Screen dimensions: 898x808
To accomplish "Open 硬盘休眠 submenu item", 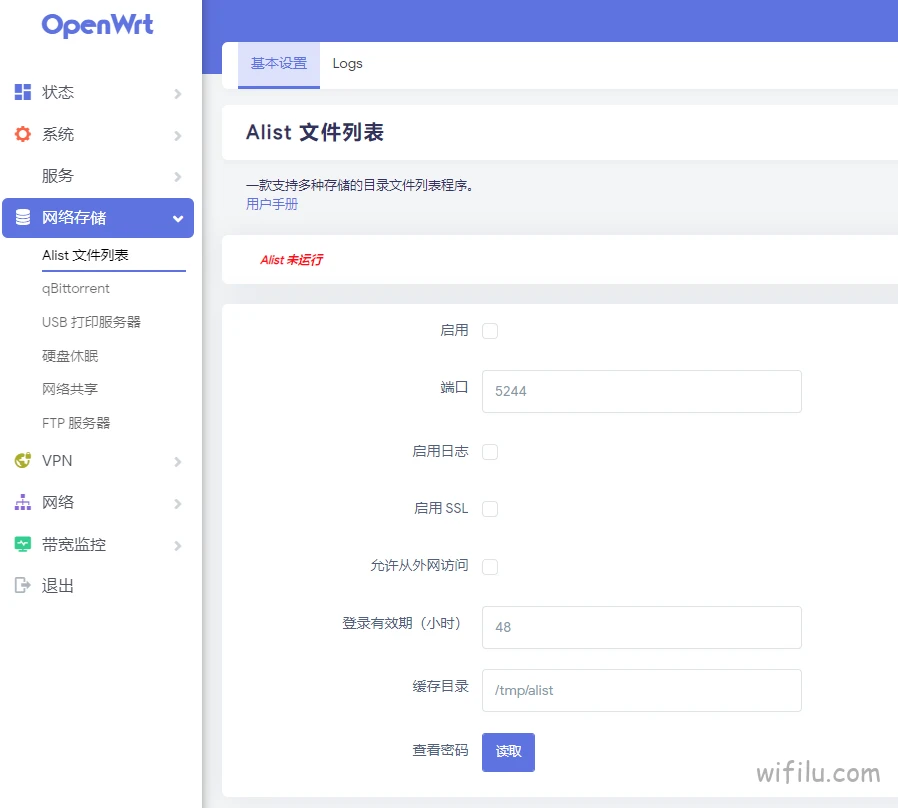I will point(70,356).
